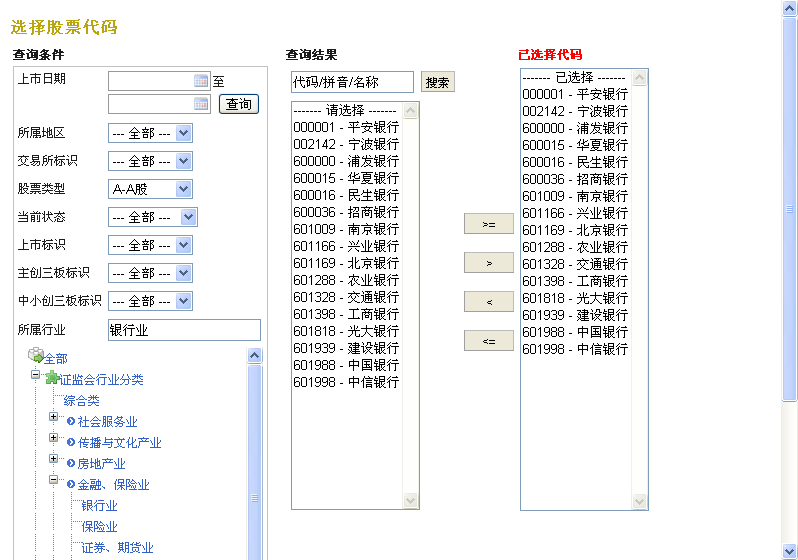The image size is (798, 560).
Task: Click the <= remove all button
Action: tap(489, 341)
